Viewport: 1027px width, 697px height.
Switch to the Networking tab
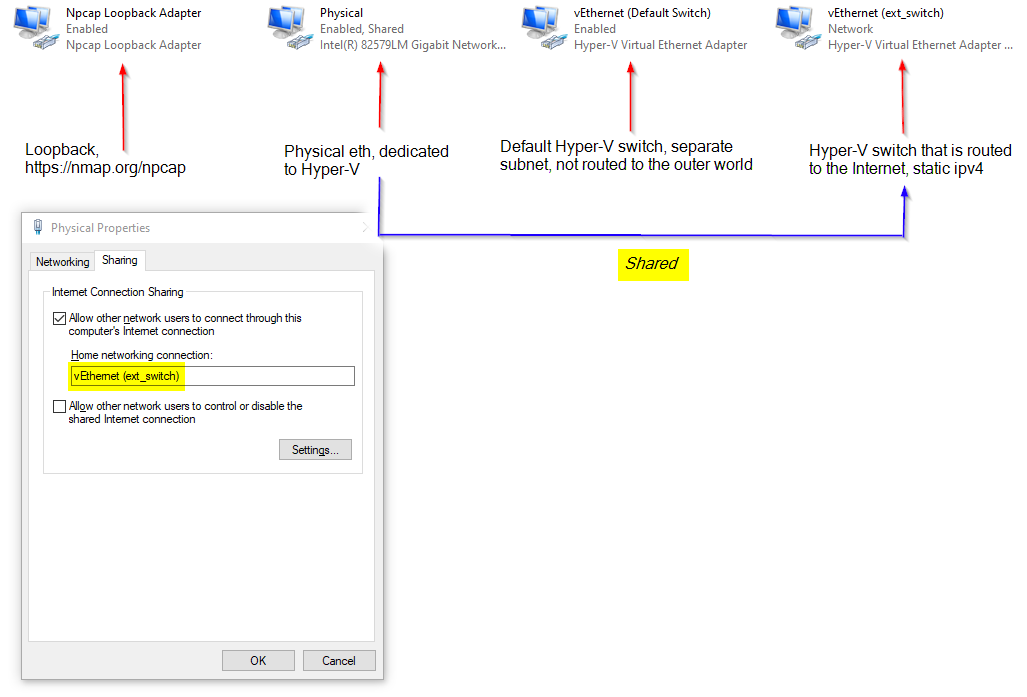coord(62,261)
